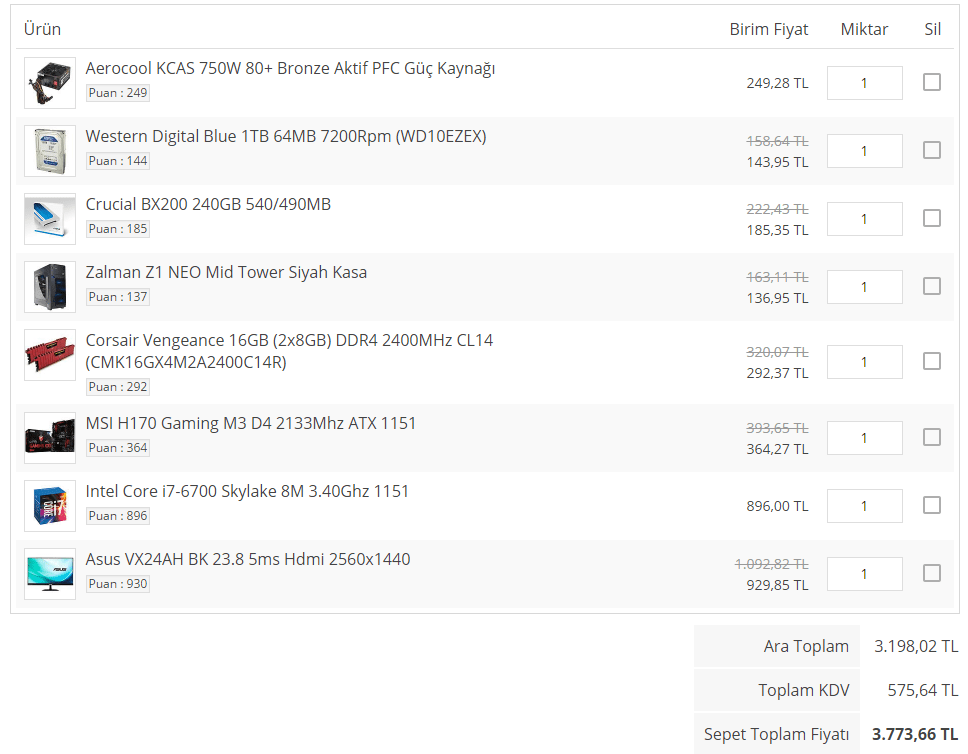Click the 'Puan : 137' points badge
This screenshot has width=968, height=754.
click(x=118, y=296)
